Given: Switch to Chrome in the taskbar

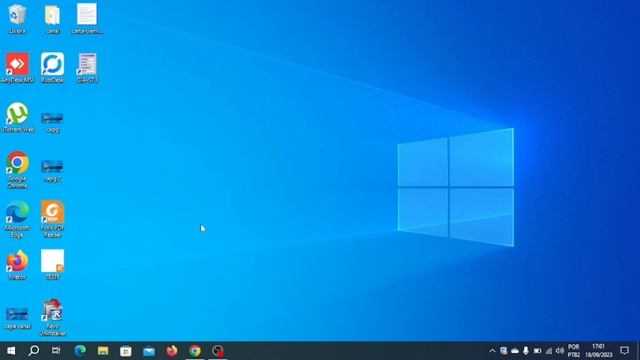Looking at the screenshot, I should pyautogui.click(x=195, y=351).
